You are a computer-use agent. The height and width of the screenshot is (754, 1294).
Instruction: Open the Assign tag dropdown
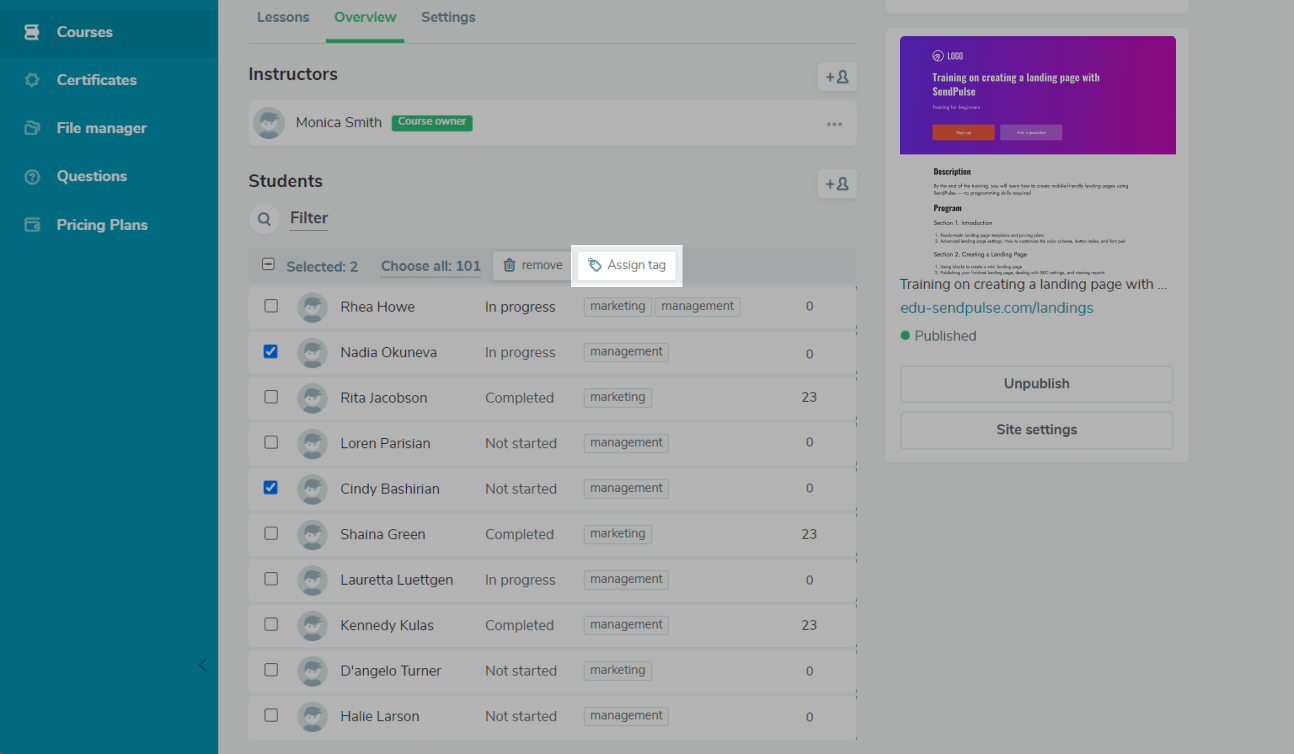coord(626,265)
